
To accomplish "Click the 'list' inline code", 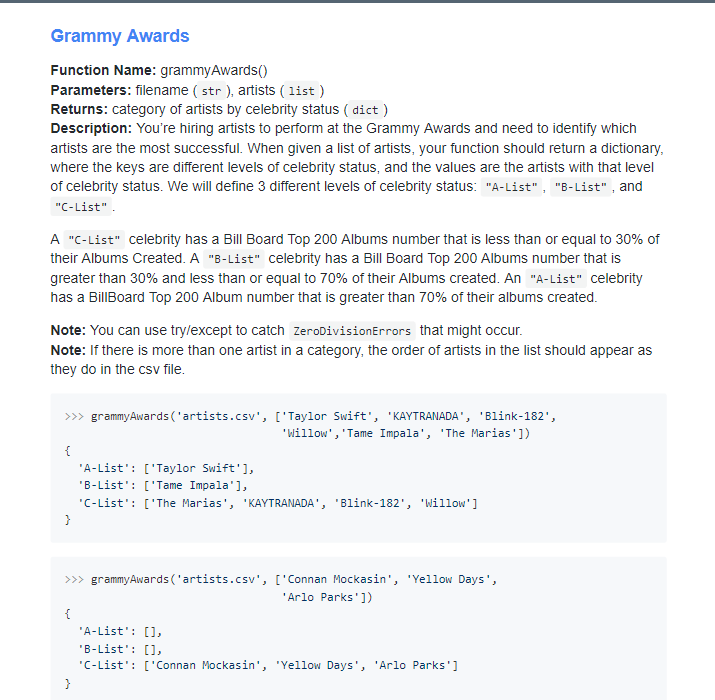I will 301,91.
